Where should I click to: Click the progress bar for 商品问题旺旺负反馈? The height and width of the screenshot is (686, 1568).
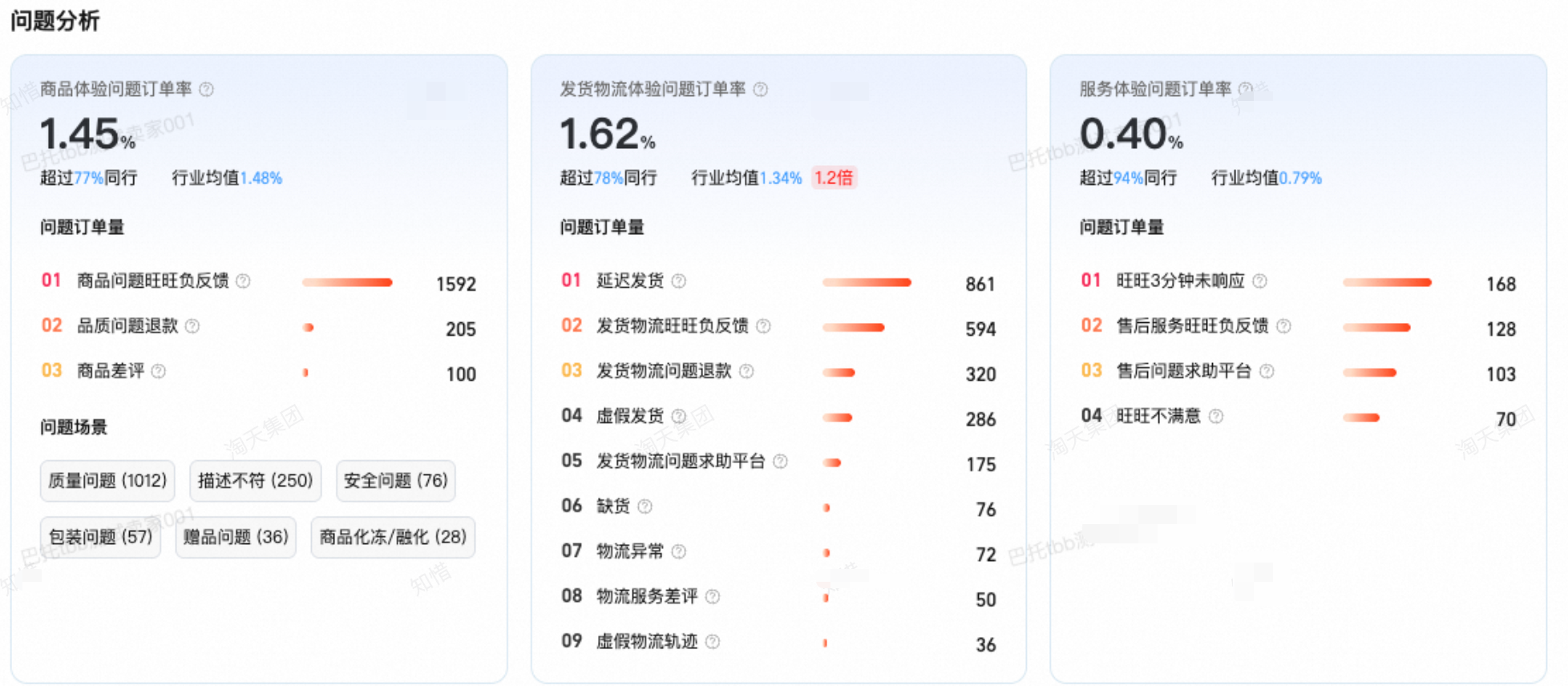(x=347, y=282)
